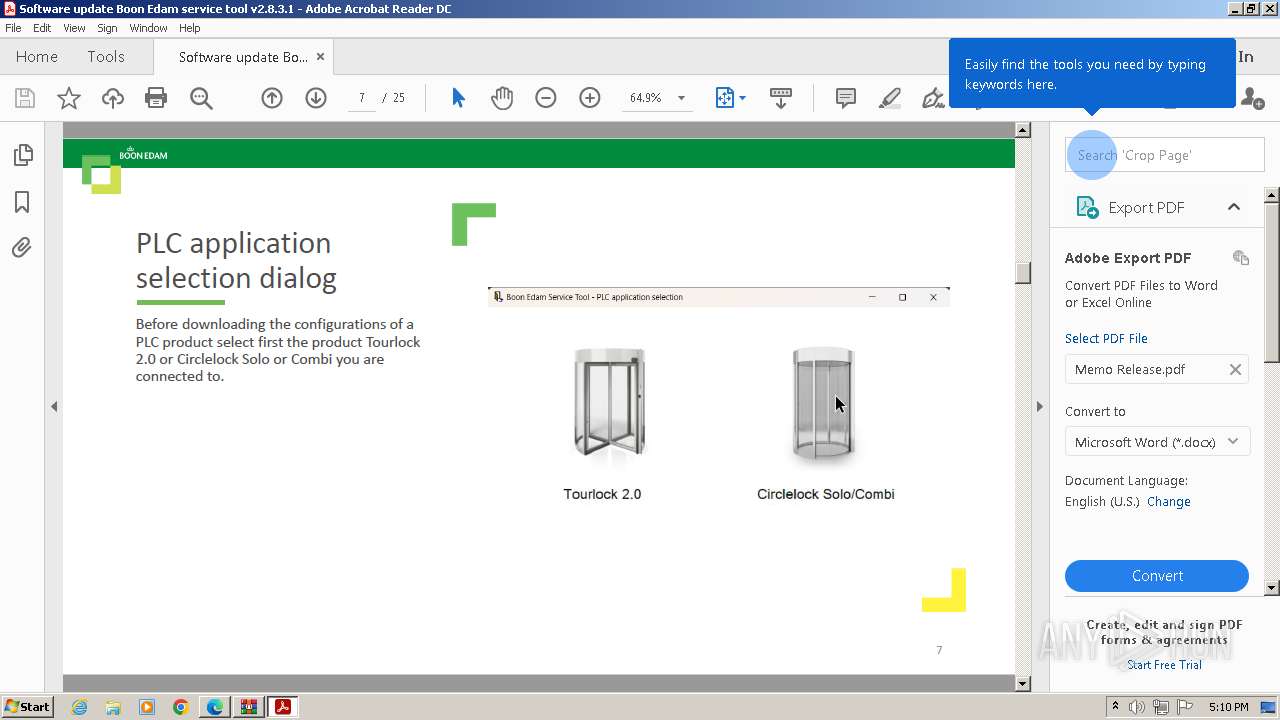
Task: Zoom out with the minus icon
Action: pos(546,98)
